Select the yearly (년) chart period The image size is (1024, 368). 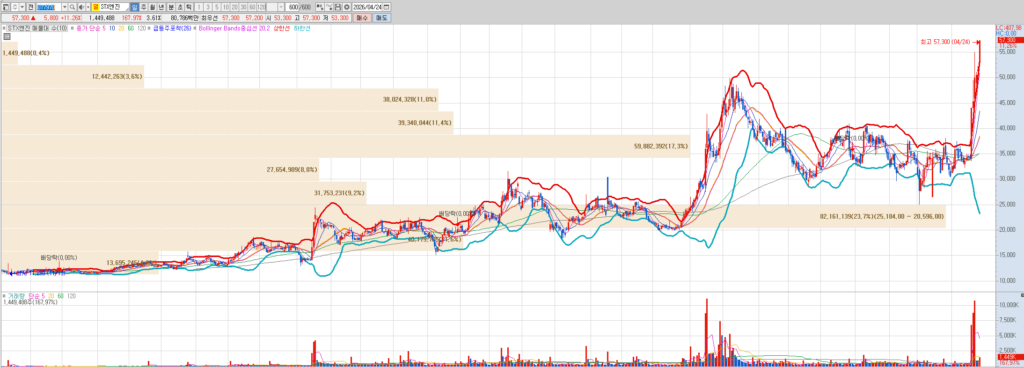pos(162,7)
